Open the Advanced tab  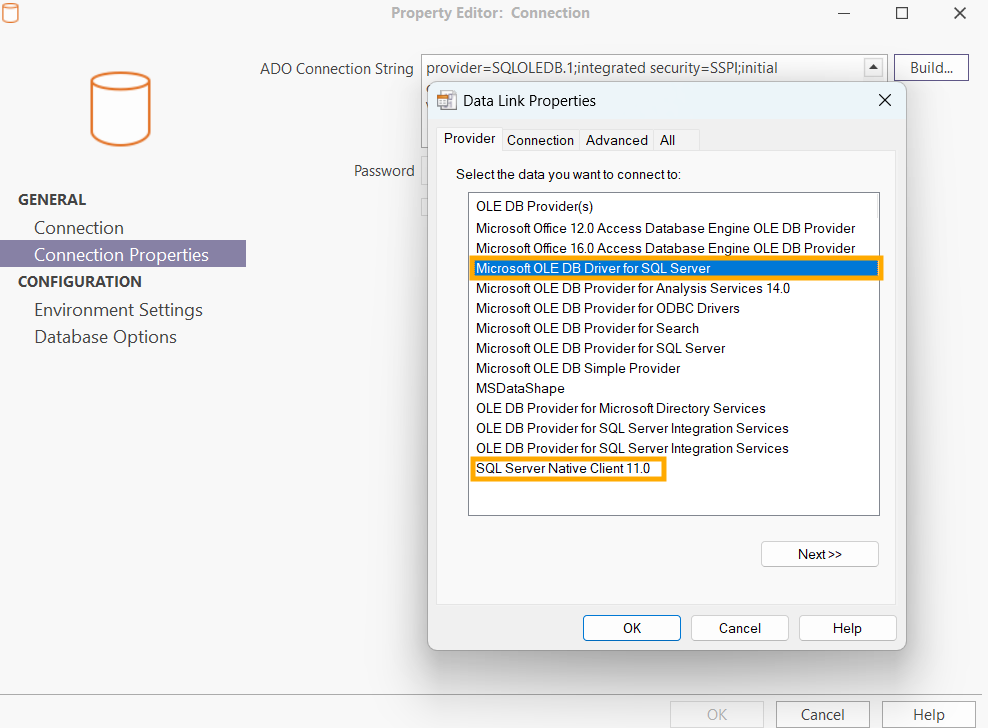616,140
